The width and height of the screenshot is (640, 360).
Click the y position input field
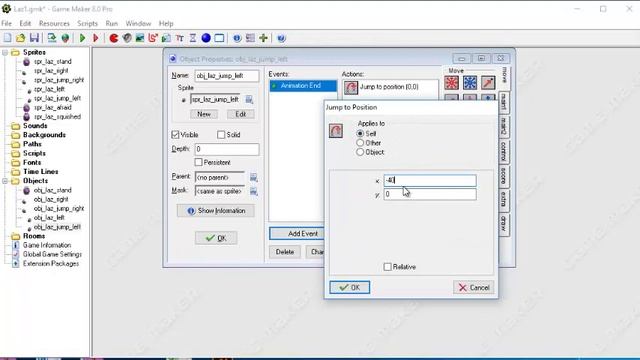pos(430,194)
